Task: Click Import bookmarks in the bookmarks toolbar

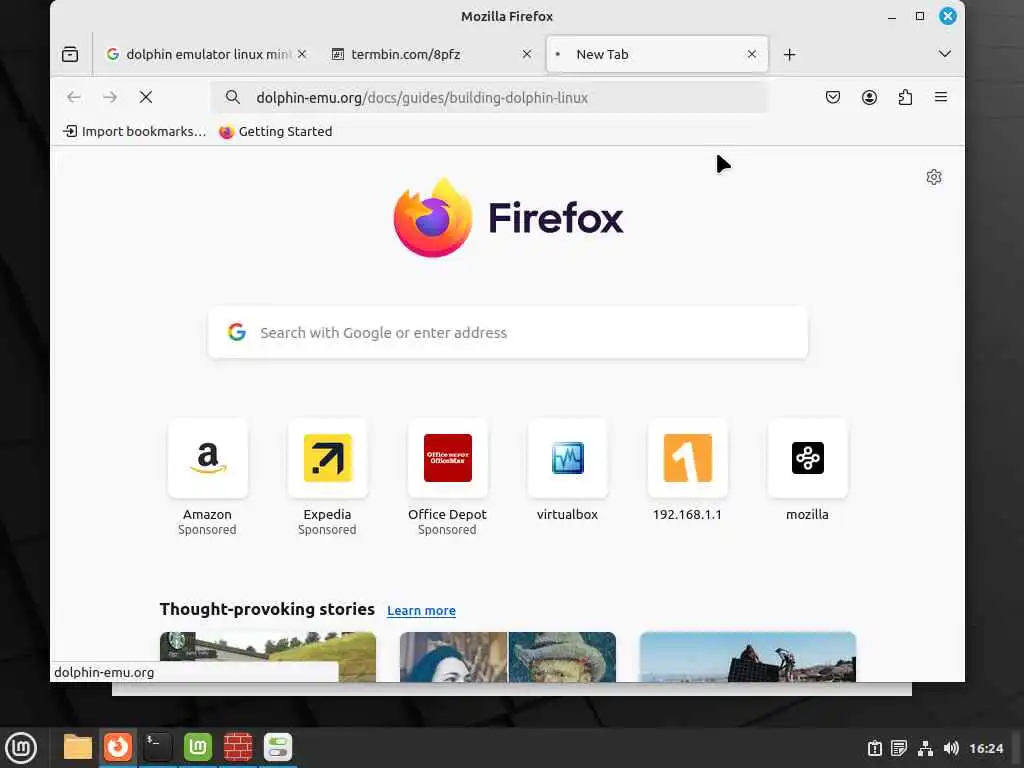Action: click(134, 131)
